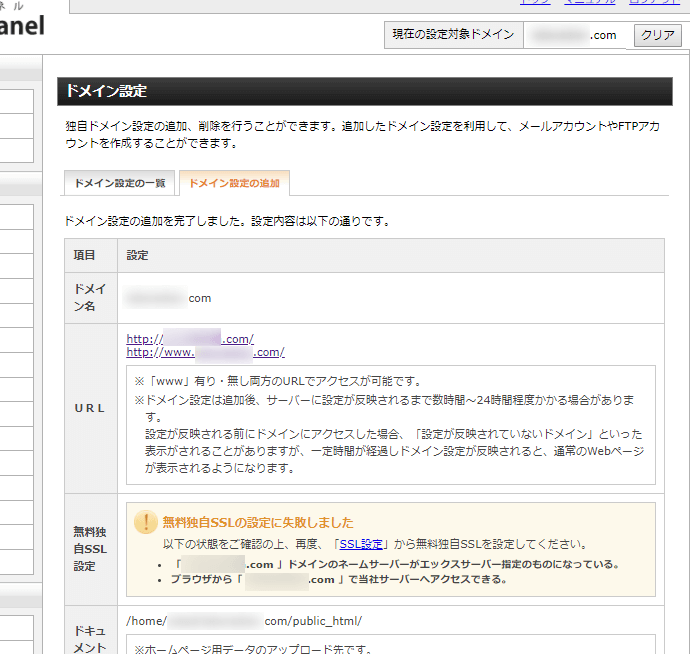693x654 pixels.
Task: Click the SSL setup failed heading text
Action: click(257, 522)
